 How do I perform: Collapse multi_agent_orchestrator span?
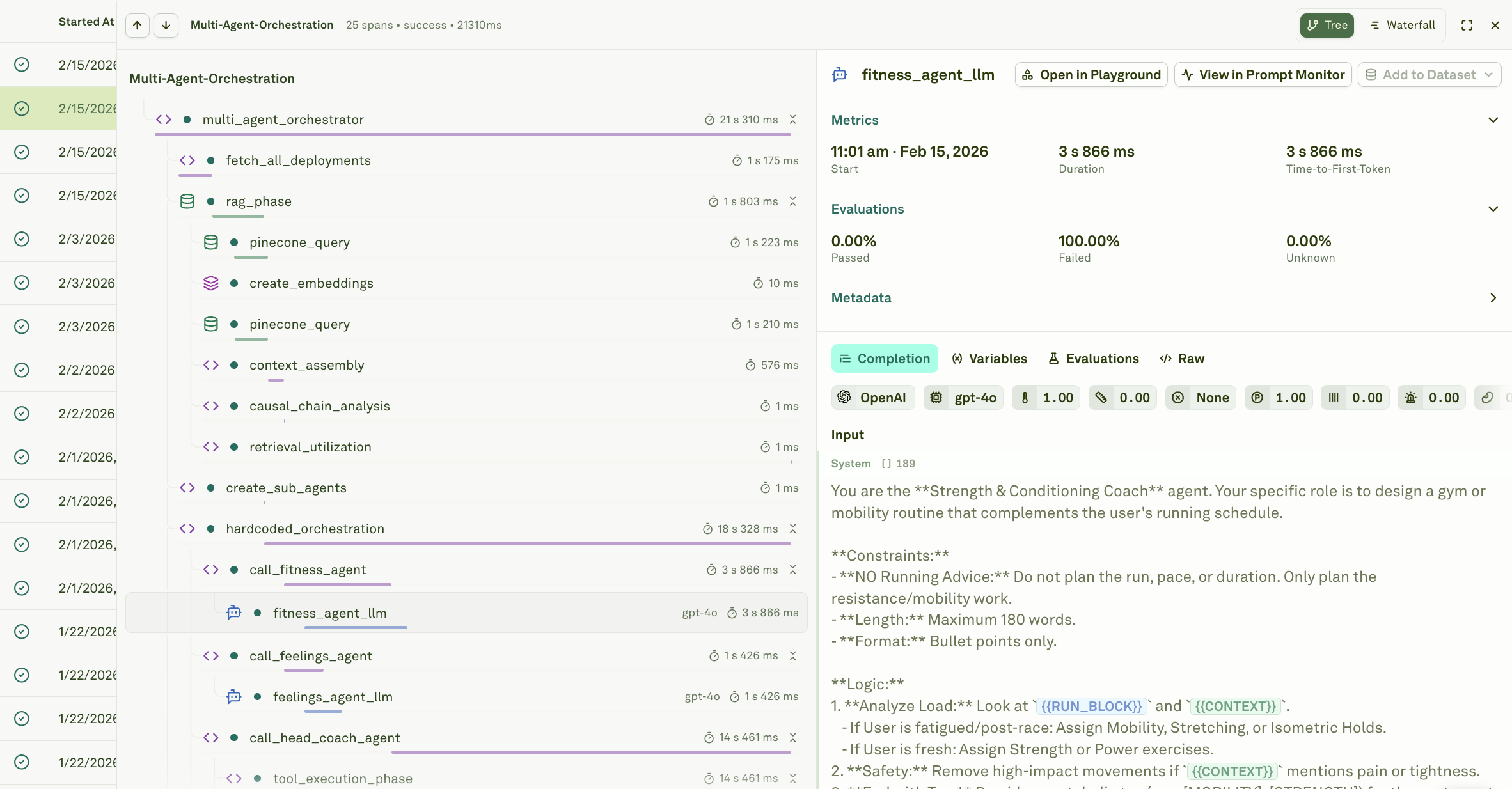[x=793, y=120]
